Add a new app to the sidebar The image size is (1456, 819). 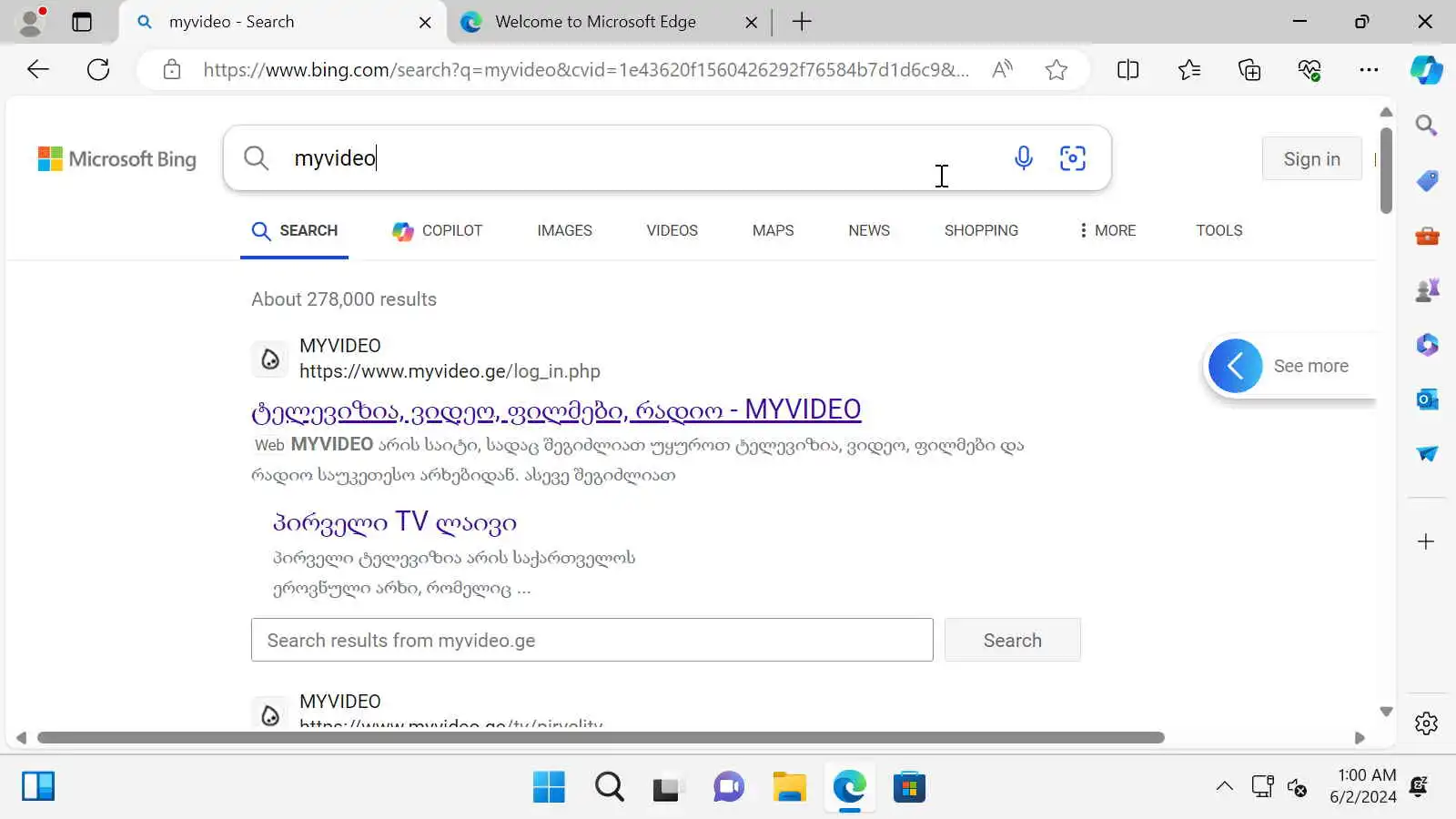point(1426,541)
